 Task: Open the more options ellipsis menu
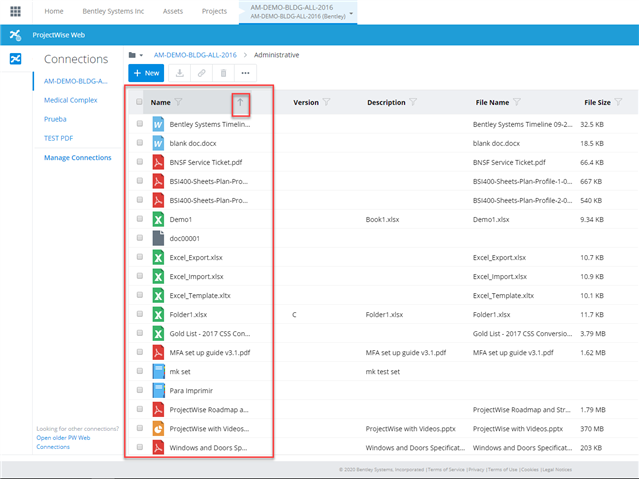click(x=245, y=73)
